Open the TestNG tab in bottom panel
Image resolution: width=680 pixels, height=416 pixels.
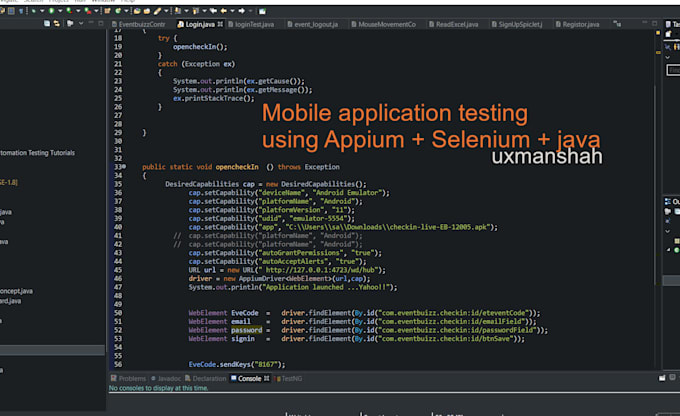click(288, 378)
